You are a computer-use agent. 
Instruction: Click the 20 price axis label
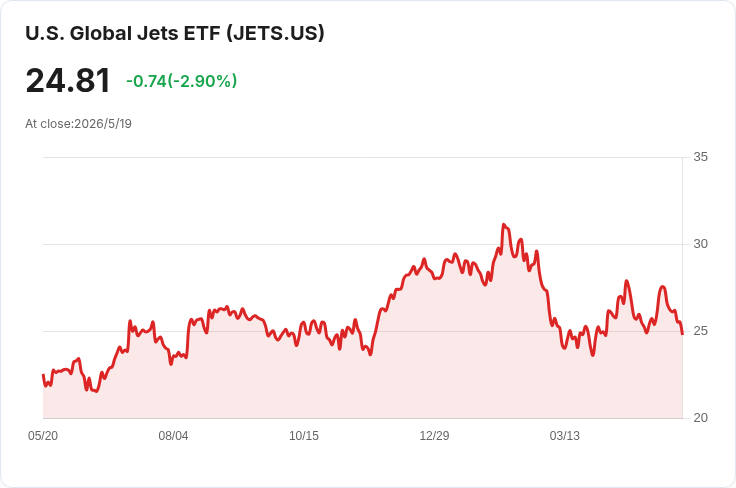coord(700,418)
